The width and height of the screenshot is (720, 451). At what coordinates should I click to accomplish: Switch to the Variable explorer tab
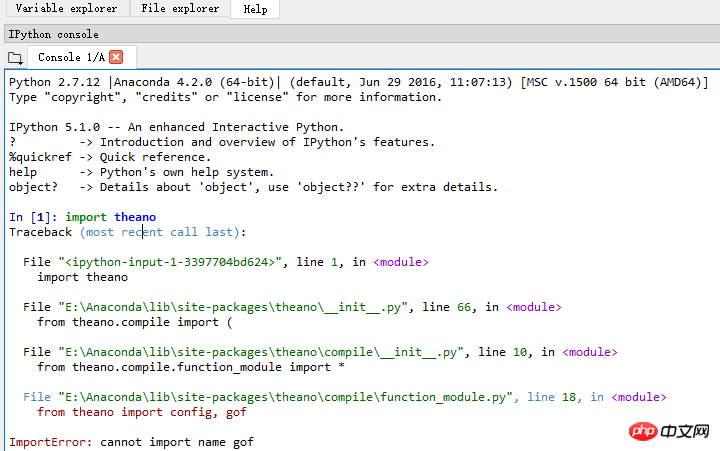coord(67,8)
